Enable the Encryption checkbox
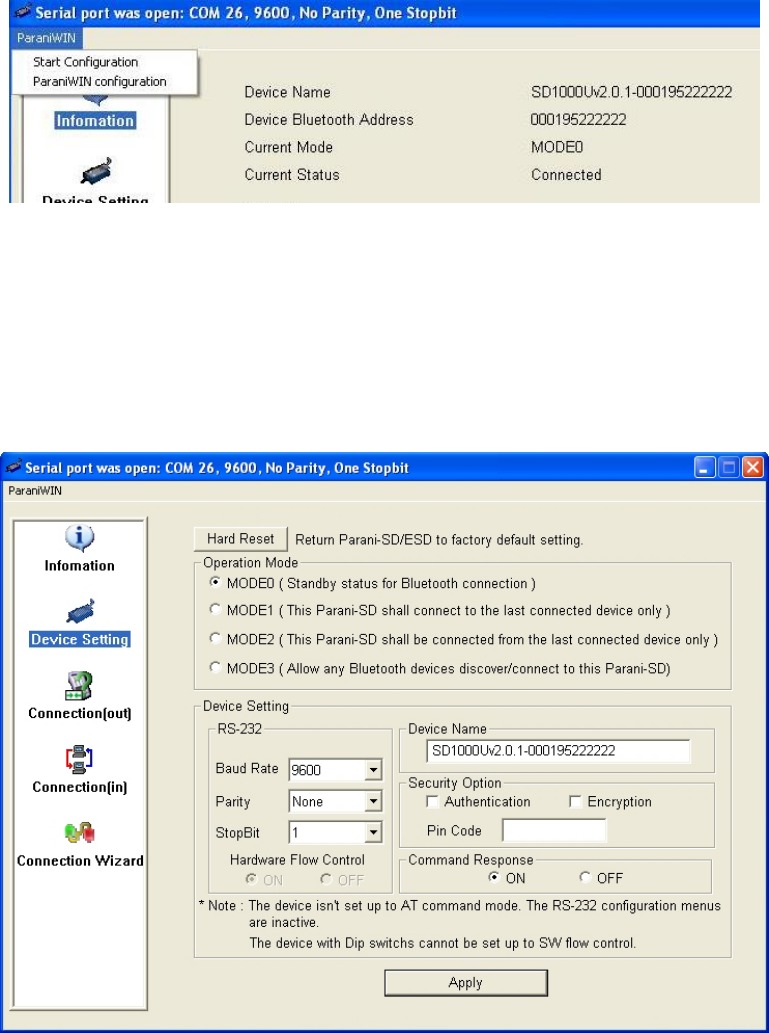 tap(575, 801)
